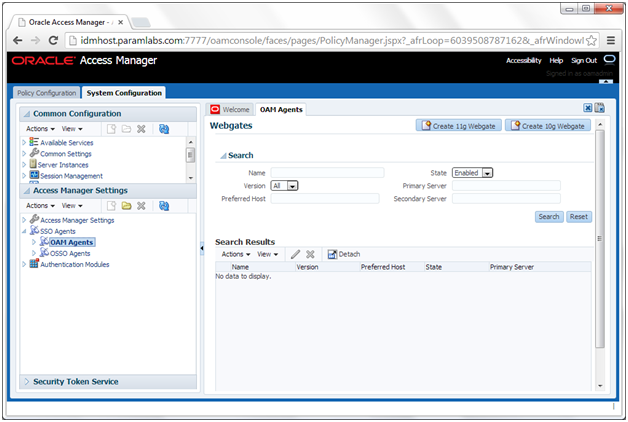Open the Version dropdown showing All
This screenshot has width=628, height=422.
point(284,186)
